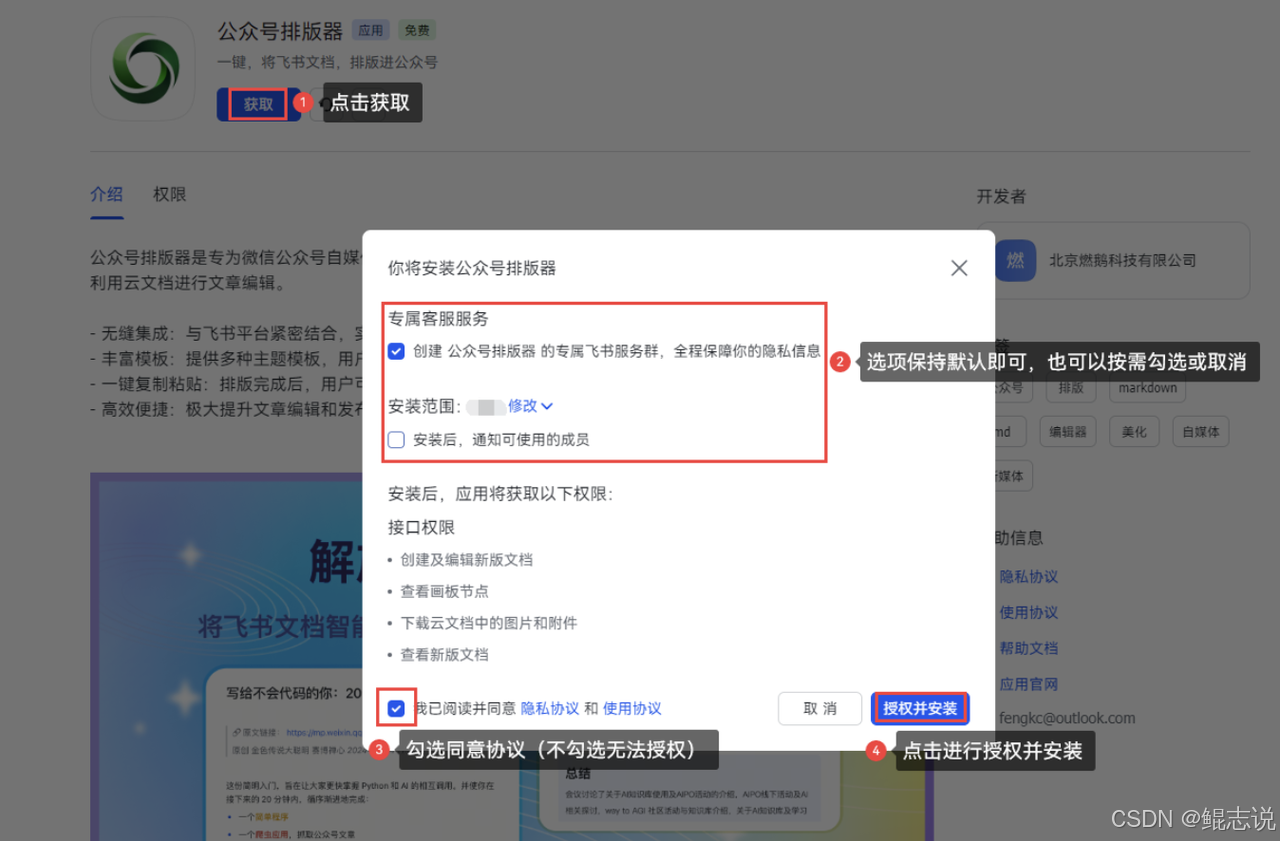Click the 授权并安装 button
The height and width of the screenshot is (841, 1280).
click(x=920, y=708)
